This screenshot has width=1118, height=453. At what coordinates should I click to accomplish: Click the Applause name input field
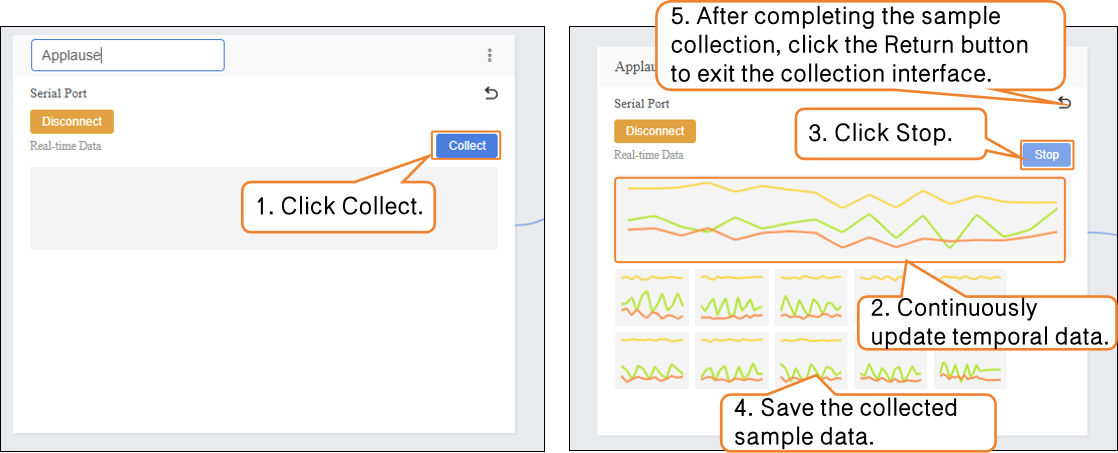[127, 56]
